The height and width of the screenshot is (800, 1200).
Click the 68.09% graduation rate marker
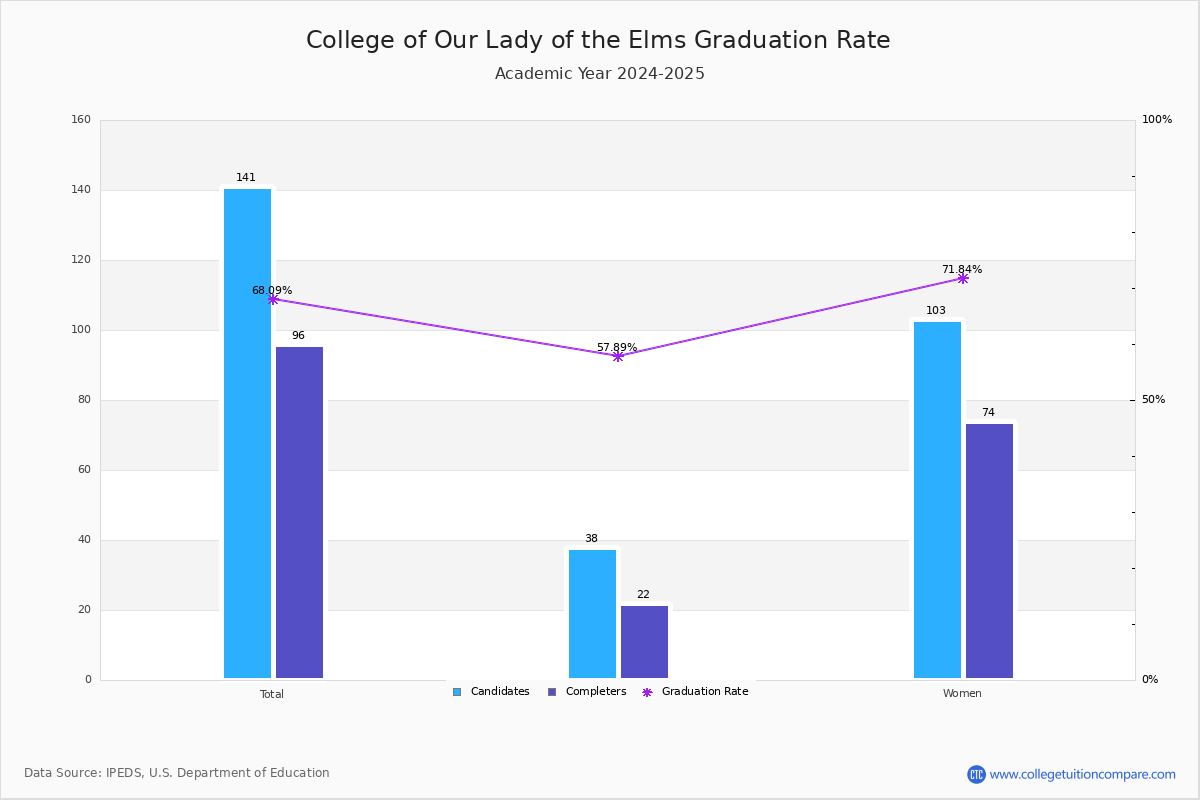[x=273, y=299]
